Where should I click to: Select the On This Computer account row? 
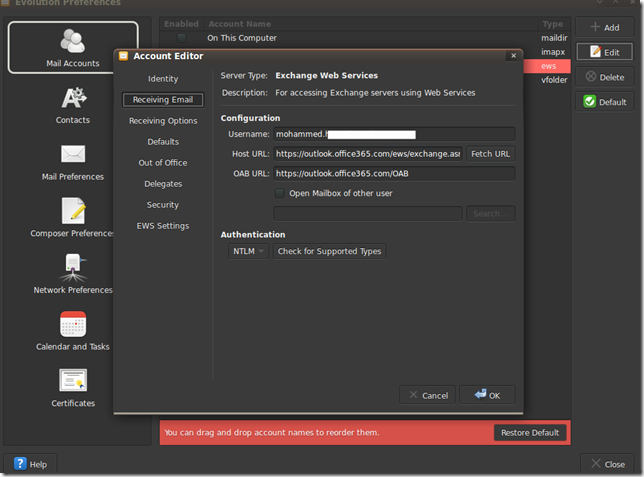[365, 38]
